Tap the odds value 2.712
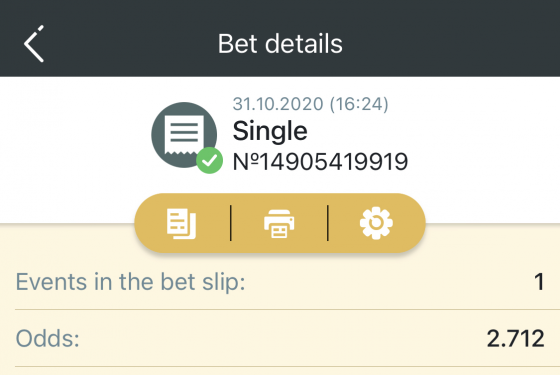 click(516, 338)
